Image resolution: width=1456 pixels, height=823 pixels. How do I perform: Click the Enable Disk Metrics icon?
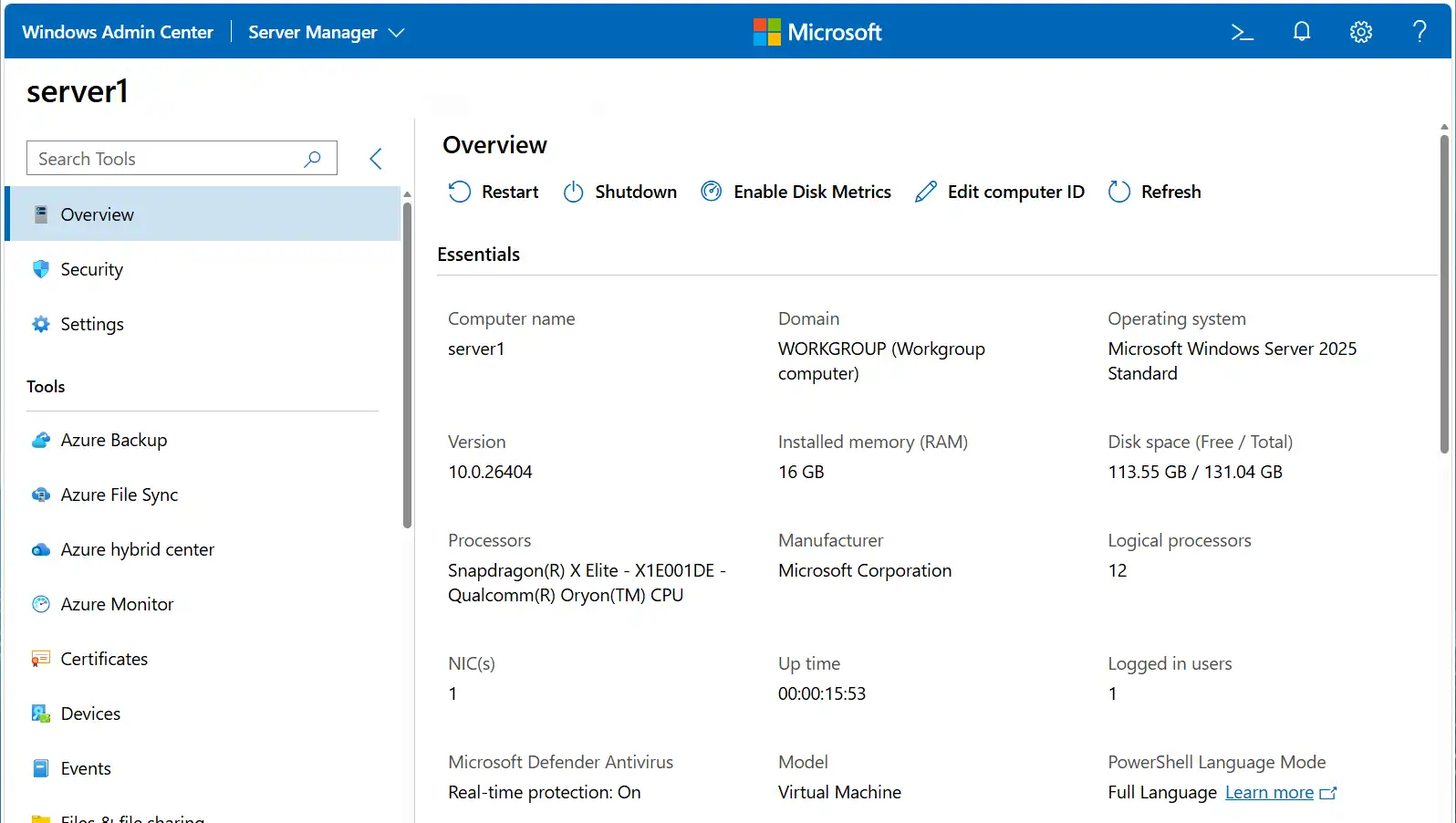[x=712, y=192]
